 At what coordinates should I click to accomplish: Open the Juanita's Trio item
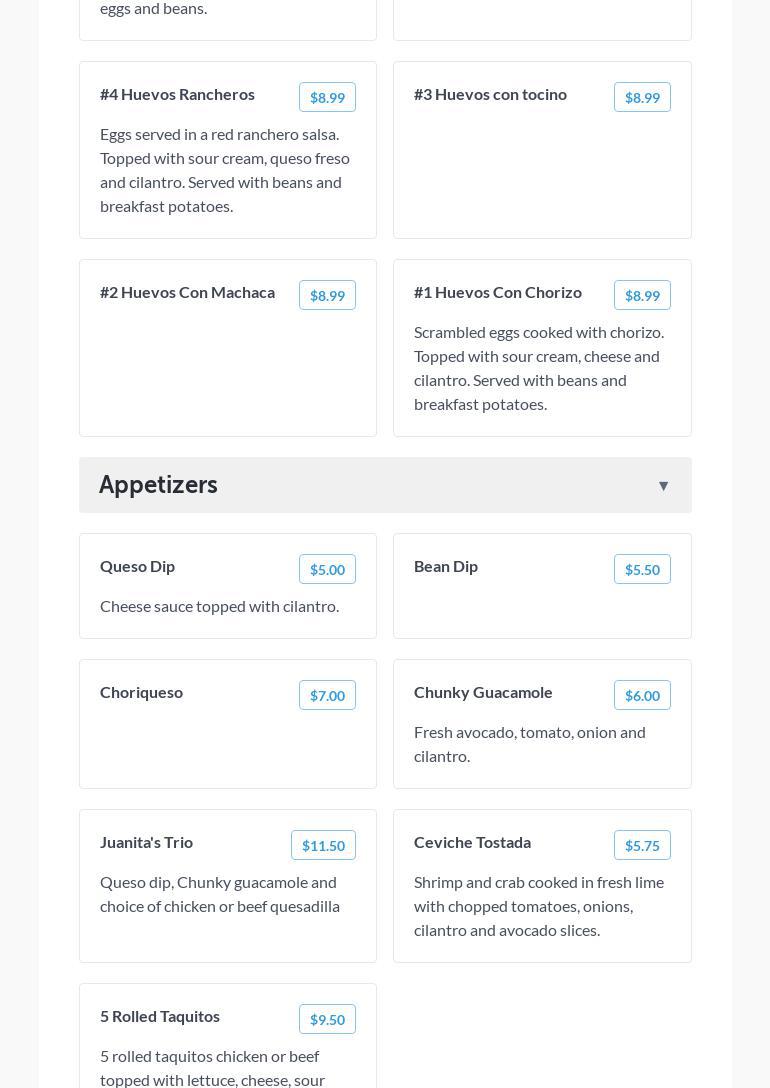147,842
